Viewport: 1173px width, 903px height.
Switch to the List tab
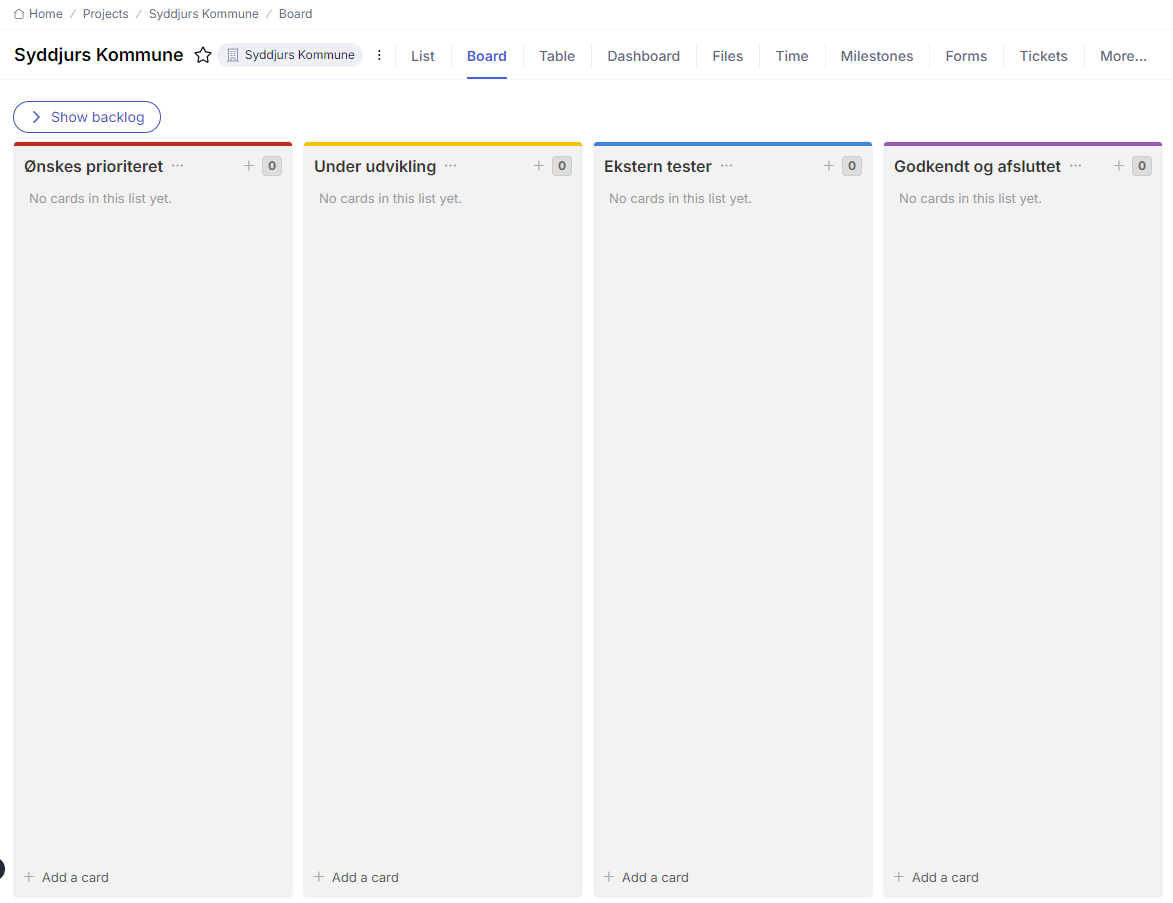(423, 56)
